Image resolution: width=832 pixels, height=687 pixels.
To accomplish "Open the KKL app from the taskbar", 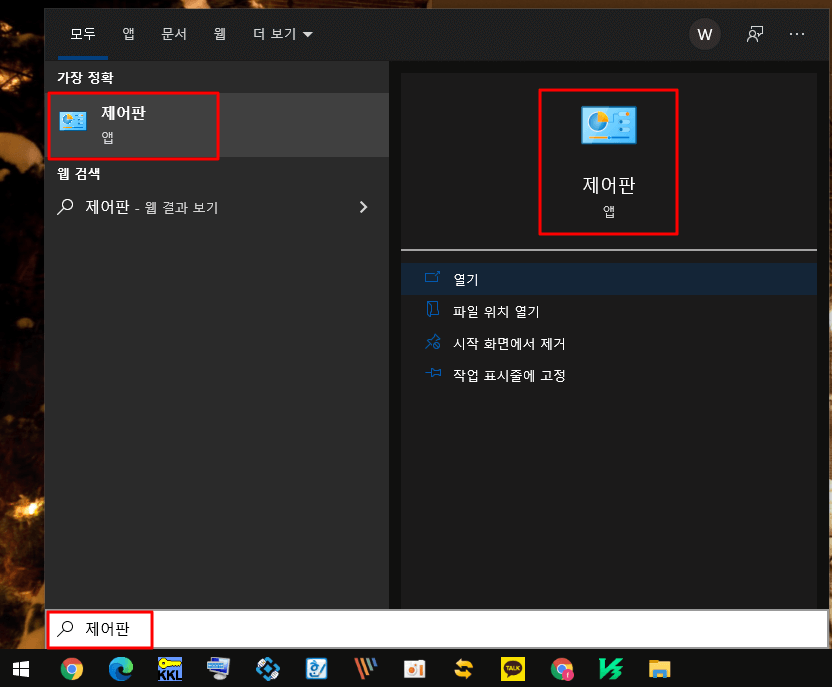I will click(170, 669).
